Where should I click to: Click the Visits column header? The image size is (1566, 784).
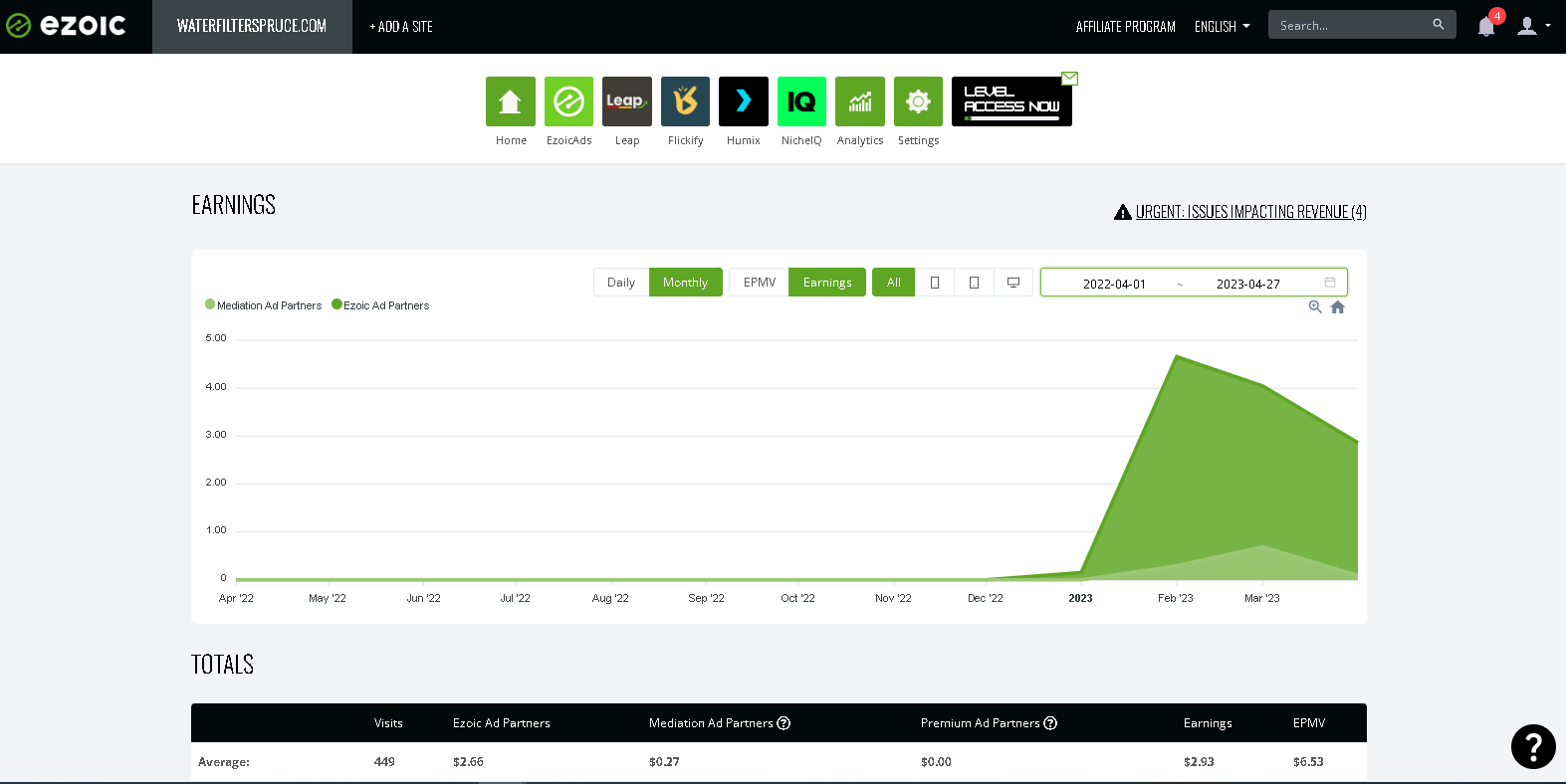(x=388, y=723)
